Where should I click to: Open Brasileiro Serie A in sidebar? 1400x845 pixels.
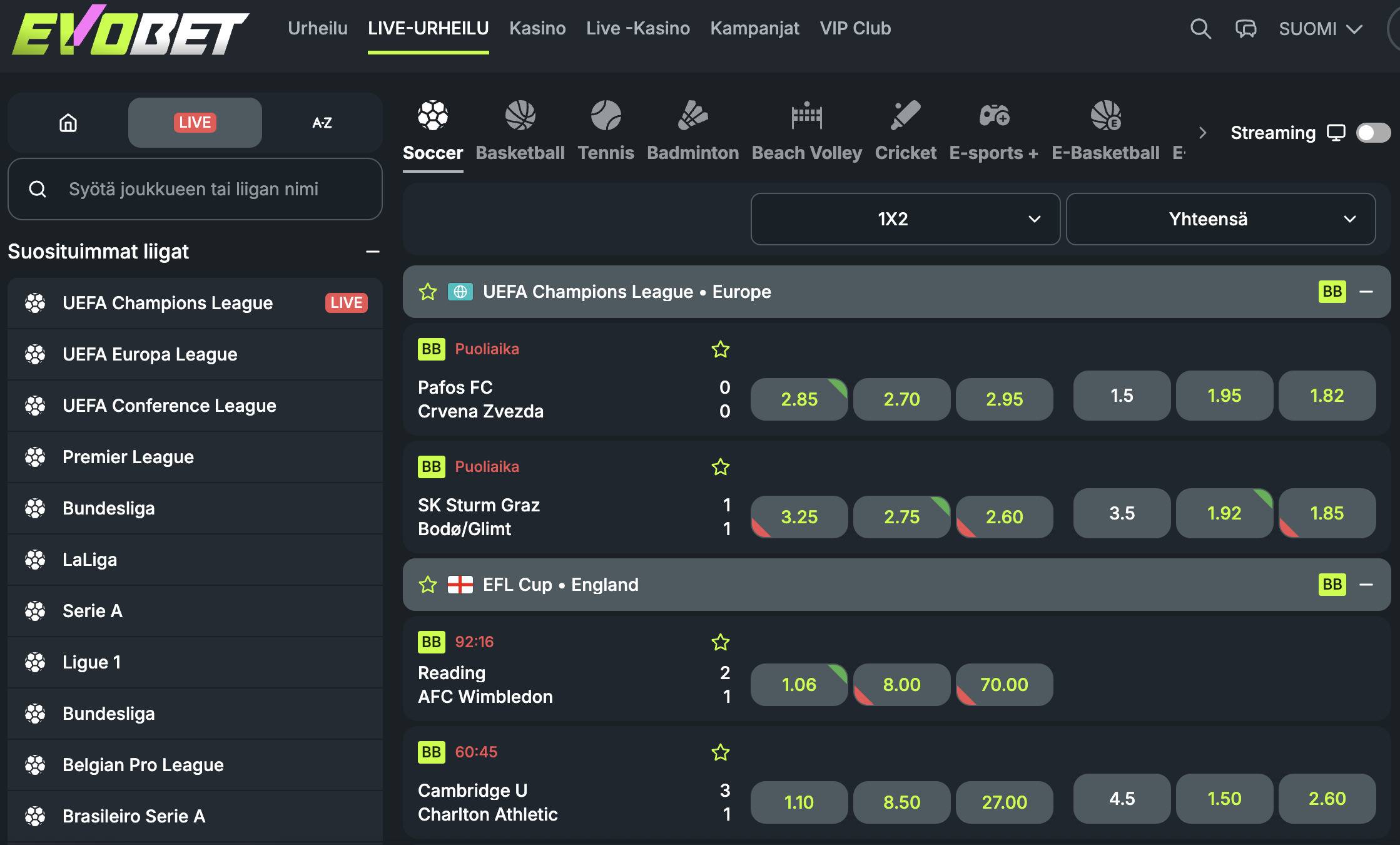(x=195, y=816)
